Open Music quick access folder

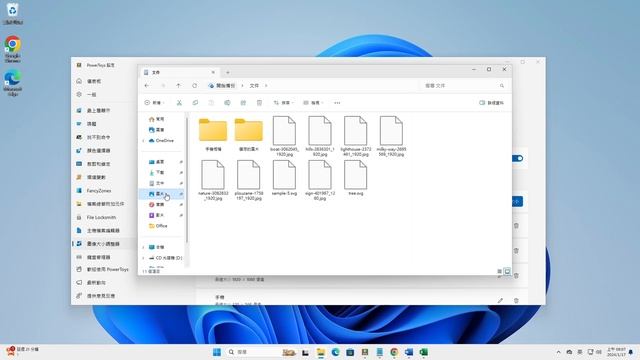[x=157, y=204]
